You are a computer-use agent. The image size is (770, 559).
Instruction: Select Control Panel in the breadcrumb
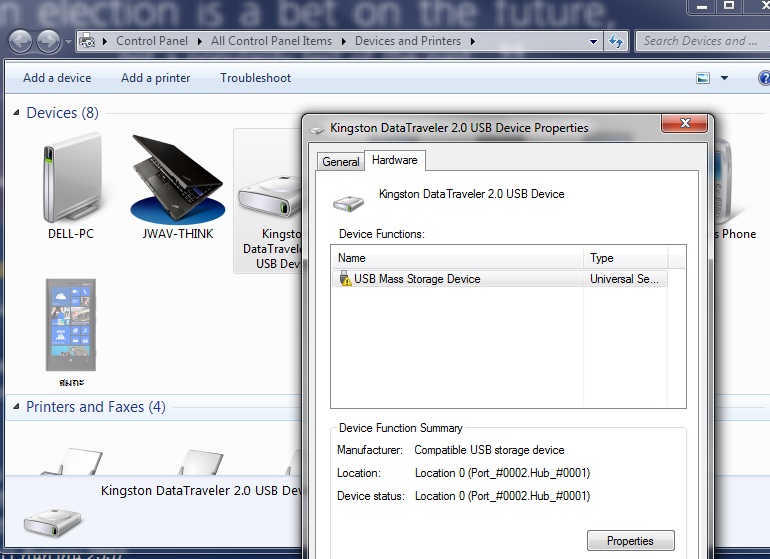pyautogui.click(x=152, y=41)
